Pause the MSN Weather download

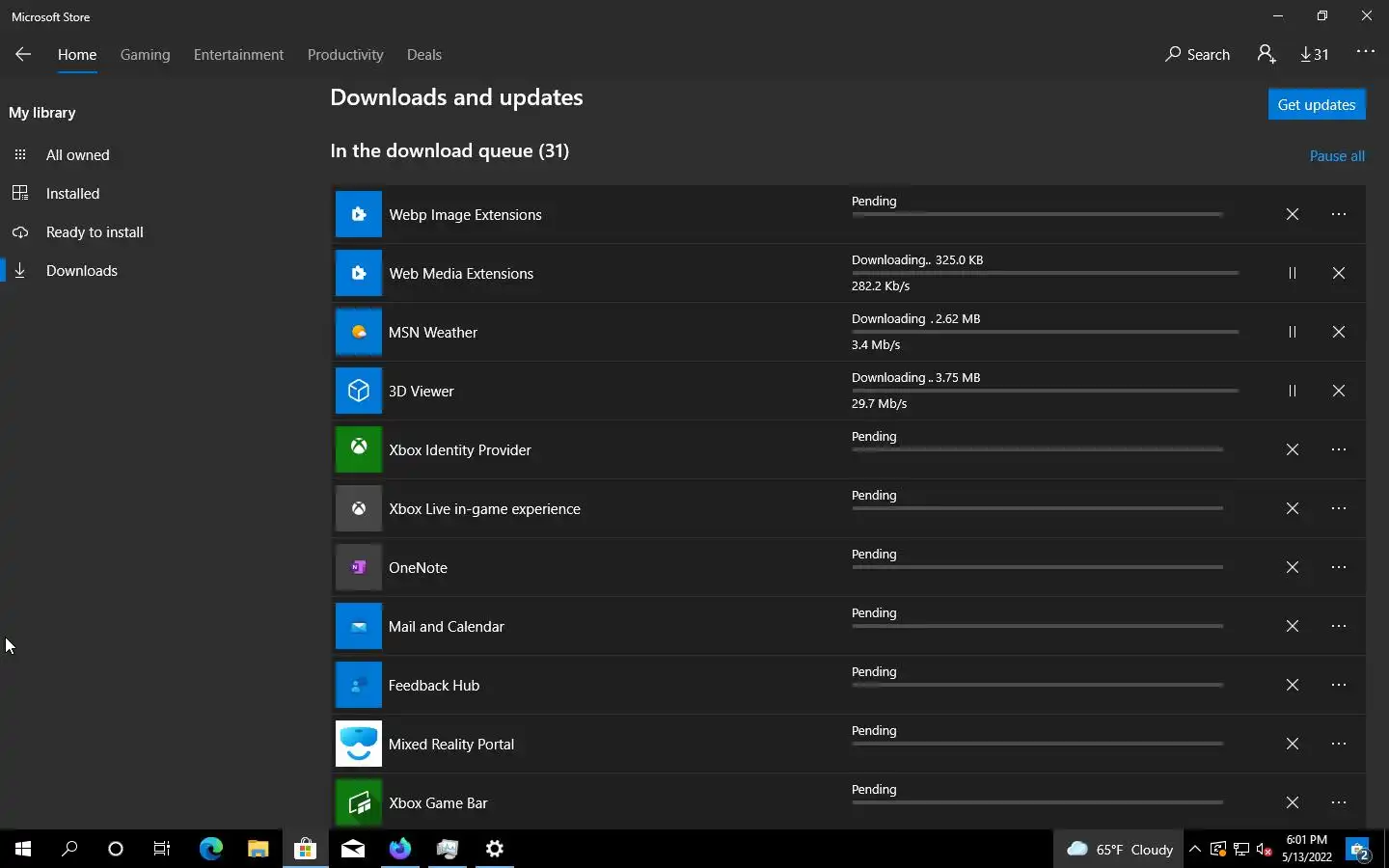click(x=1293, y=332)
